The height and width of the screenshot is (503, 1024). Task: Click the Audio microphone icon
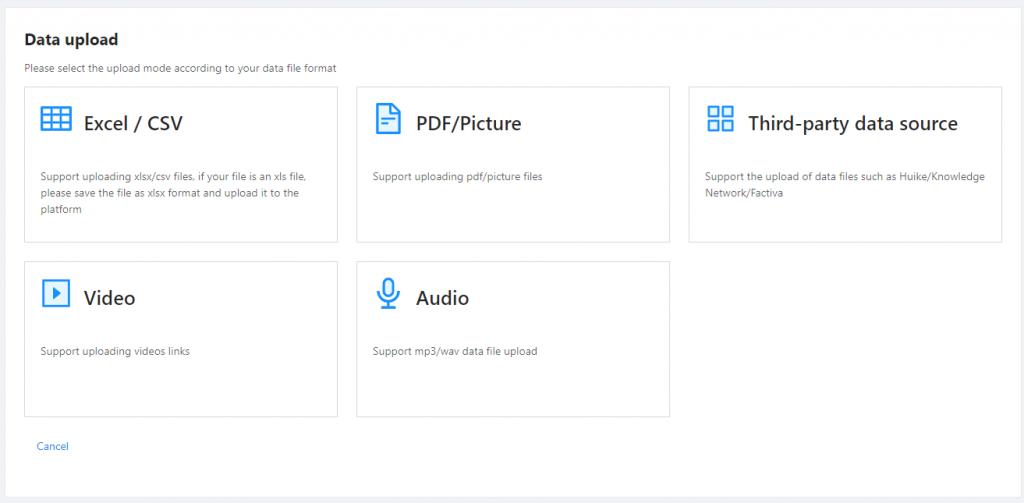tap(387, 293)
